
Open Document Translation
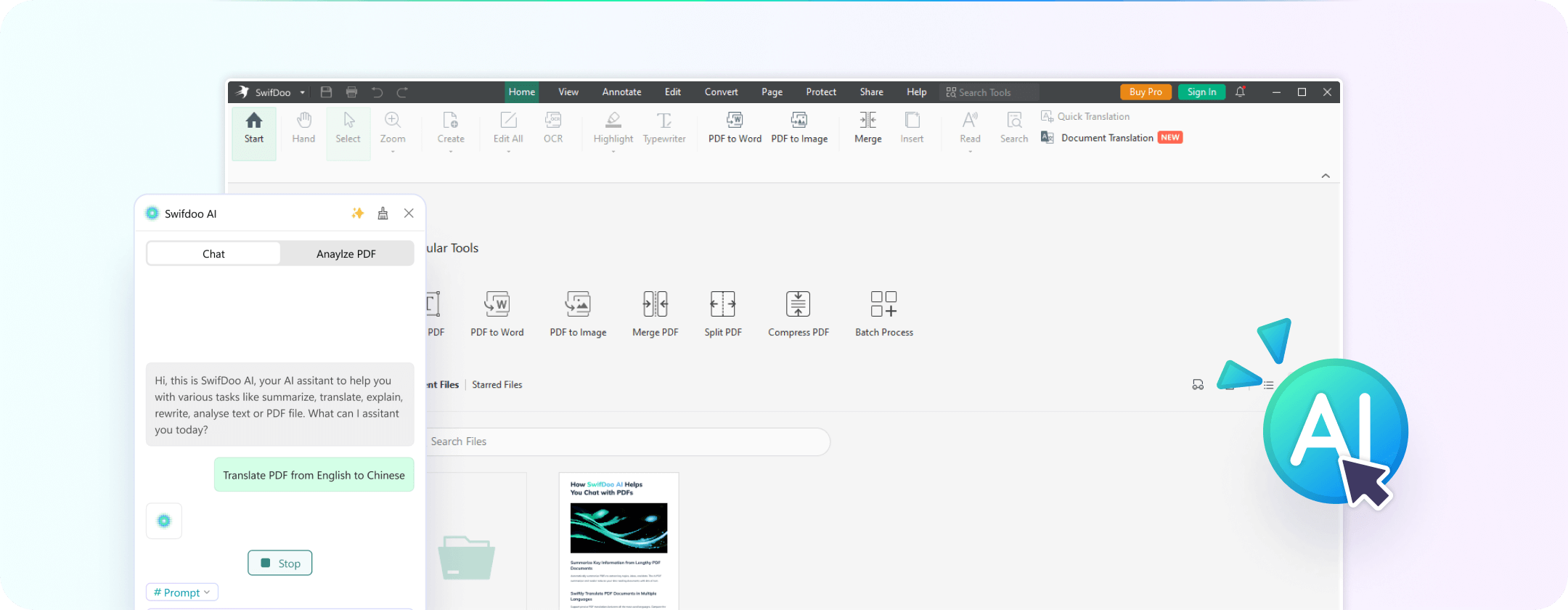[1111, 137]
